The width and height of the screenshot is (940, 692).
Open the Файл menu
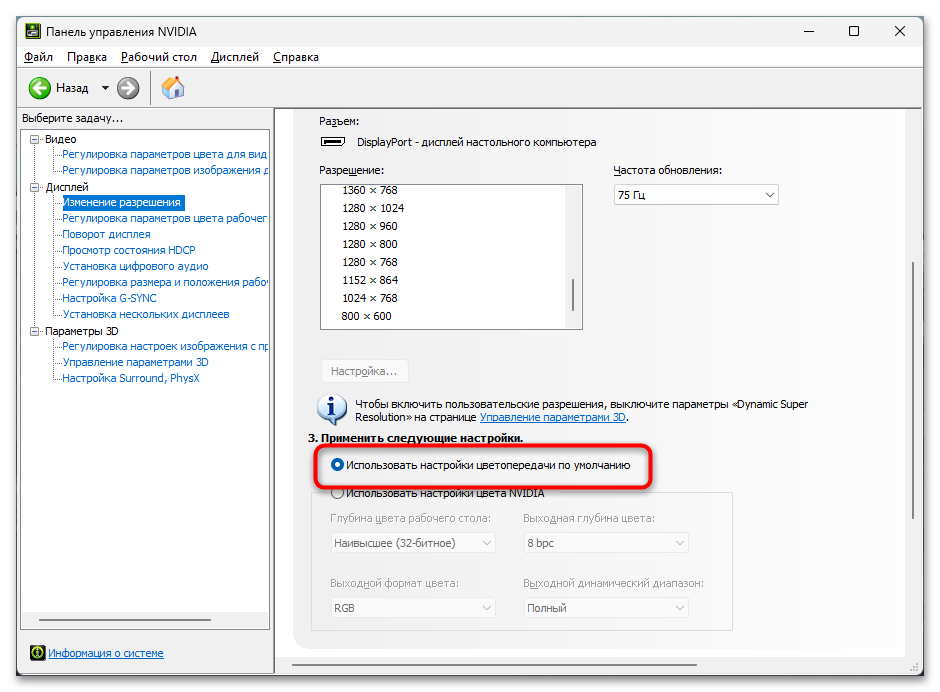pos(38,57)
